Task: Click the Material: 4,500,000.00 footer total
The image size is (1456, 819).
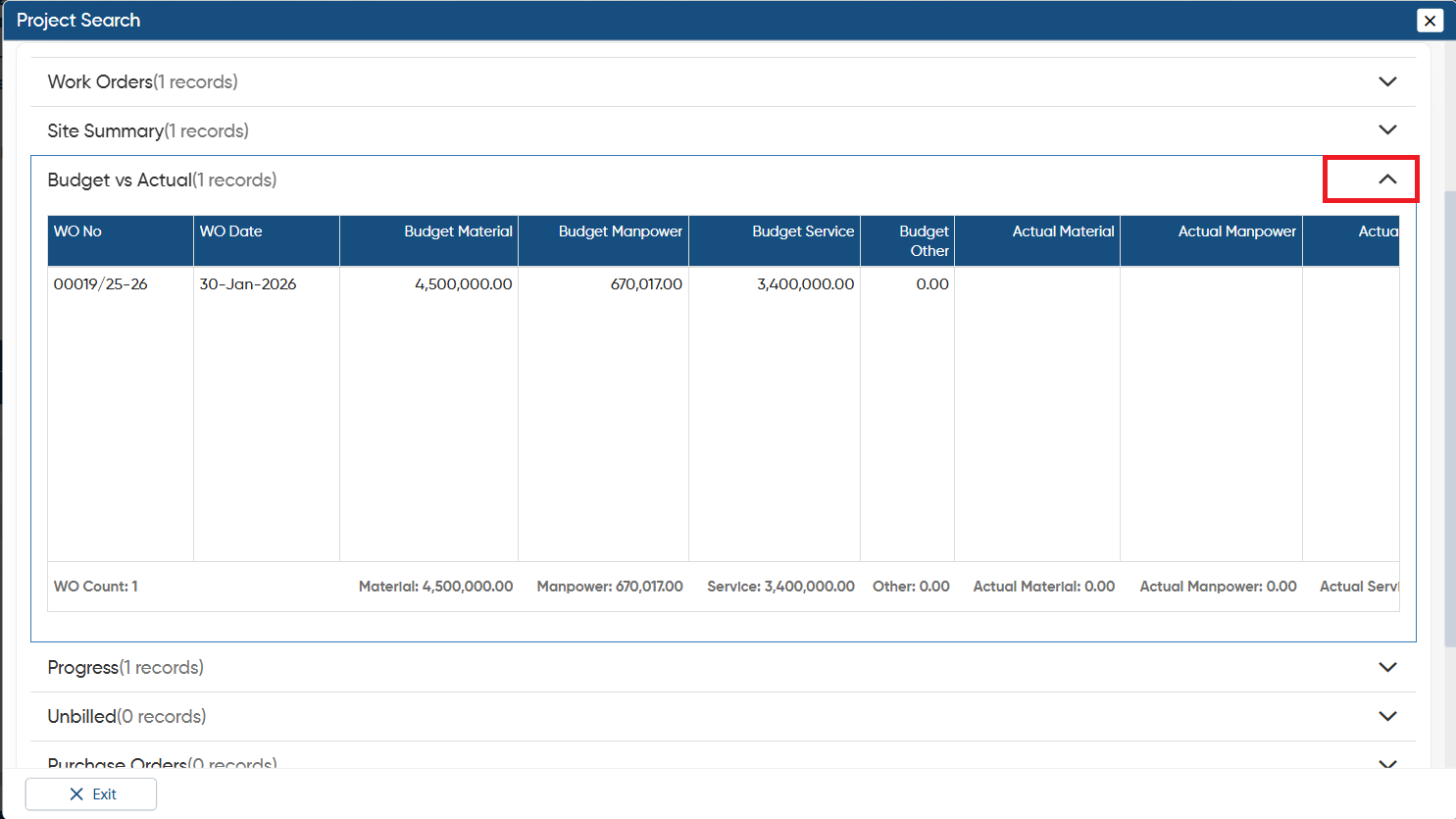Action: click(x=436, y=587)
